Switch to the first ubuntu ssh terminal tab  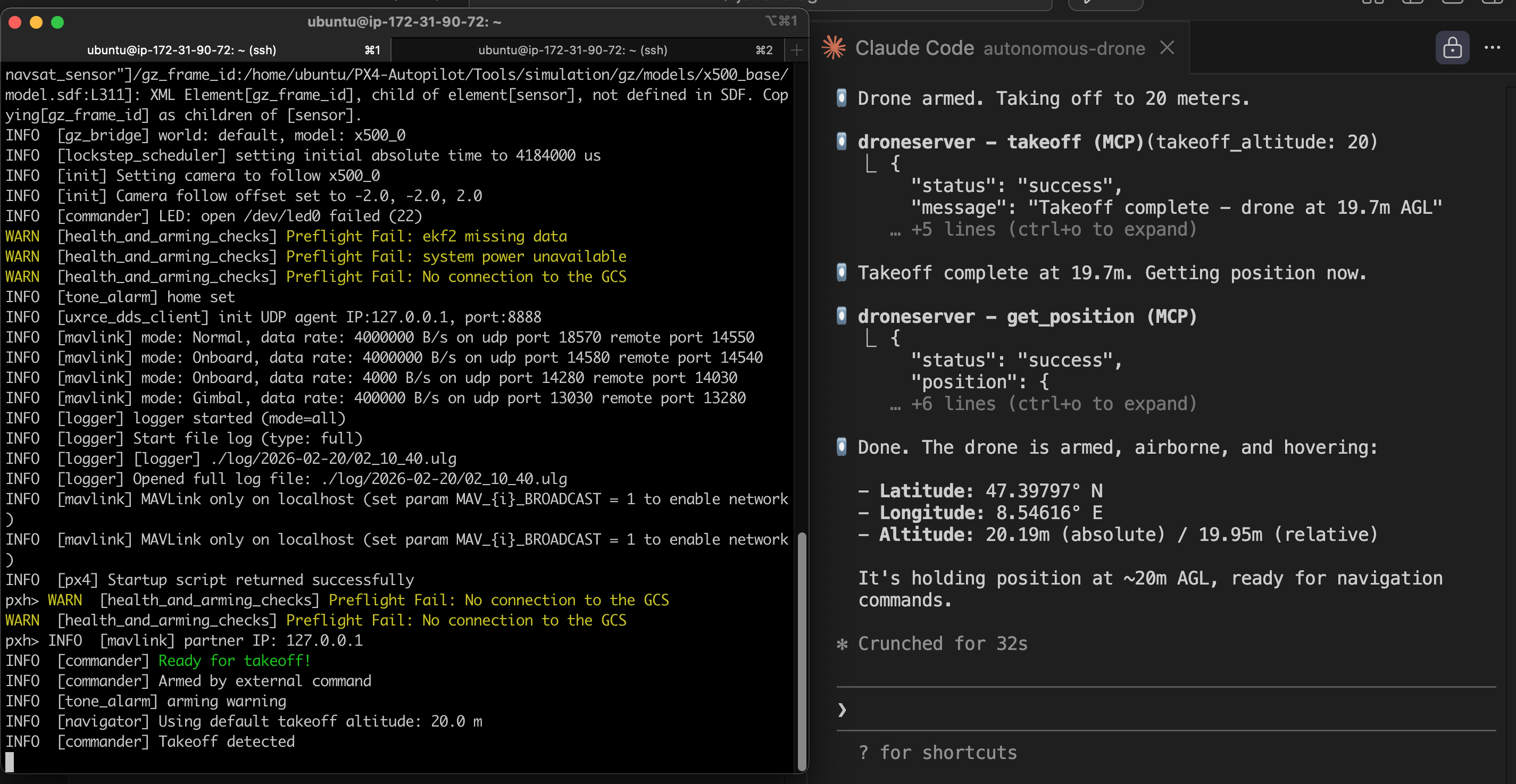(x=182, y=49)
